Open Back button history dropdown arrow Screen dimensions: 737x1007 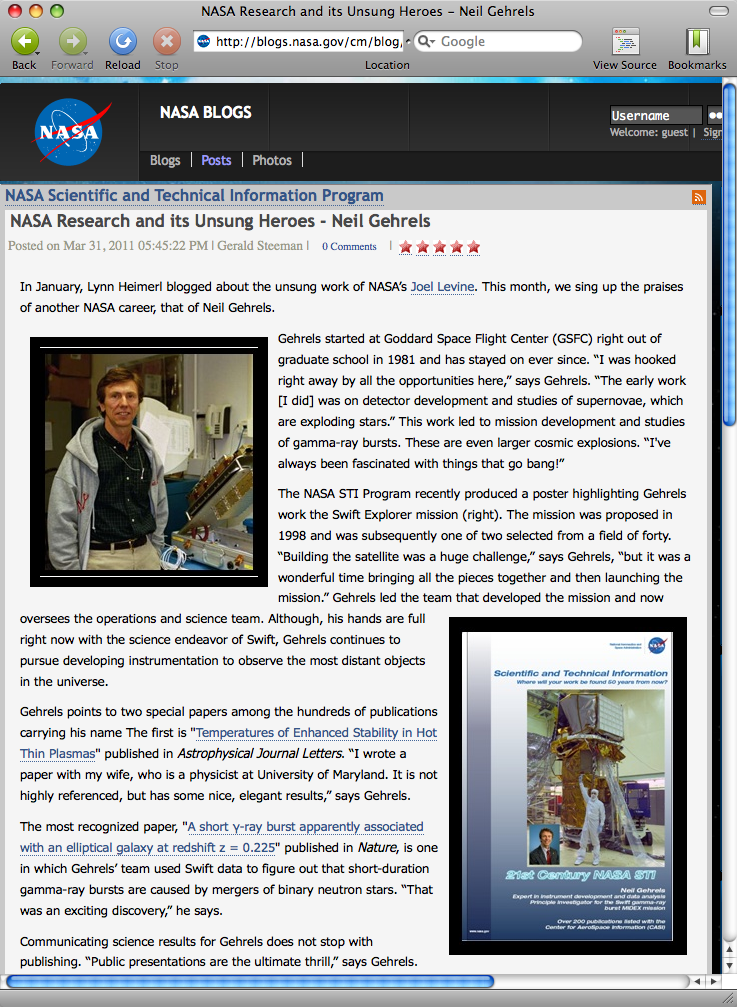pos(37,53)
